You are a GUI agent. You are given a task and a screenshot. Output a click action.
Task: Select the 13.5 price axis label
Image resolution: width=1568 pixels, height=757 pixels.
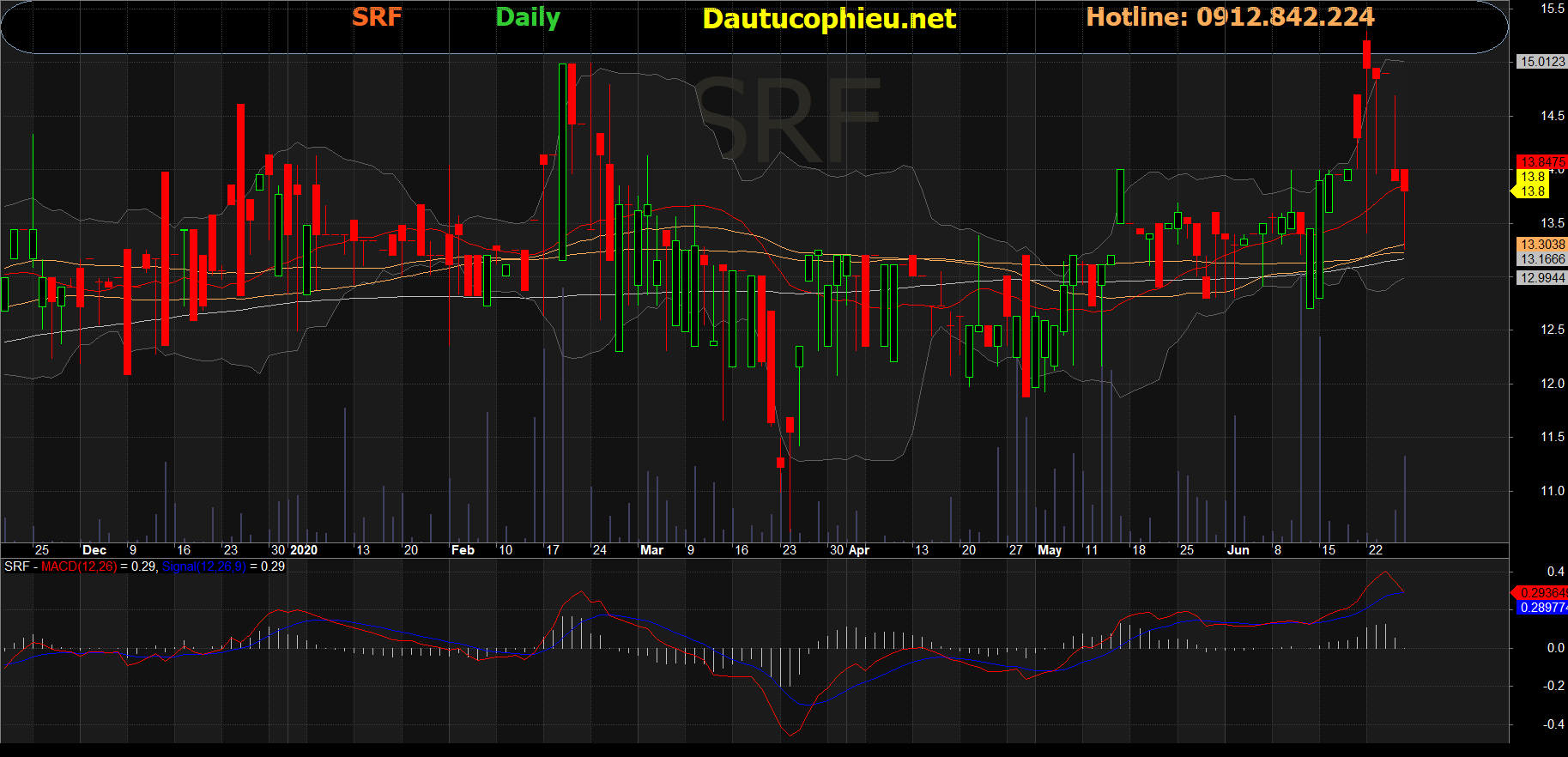(1553, 223)
